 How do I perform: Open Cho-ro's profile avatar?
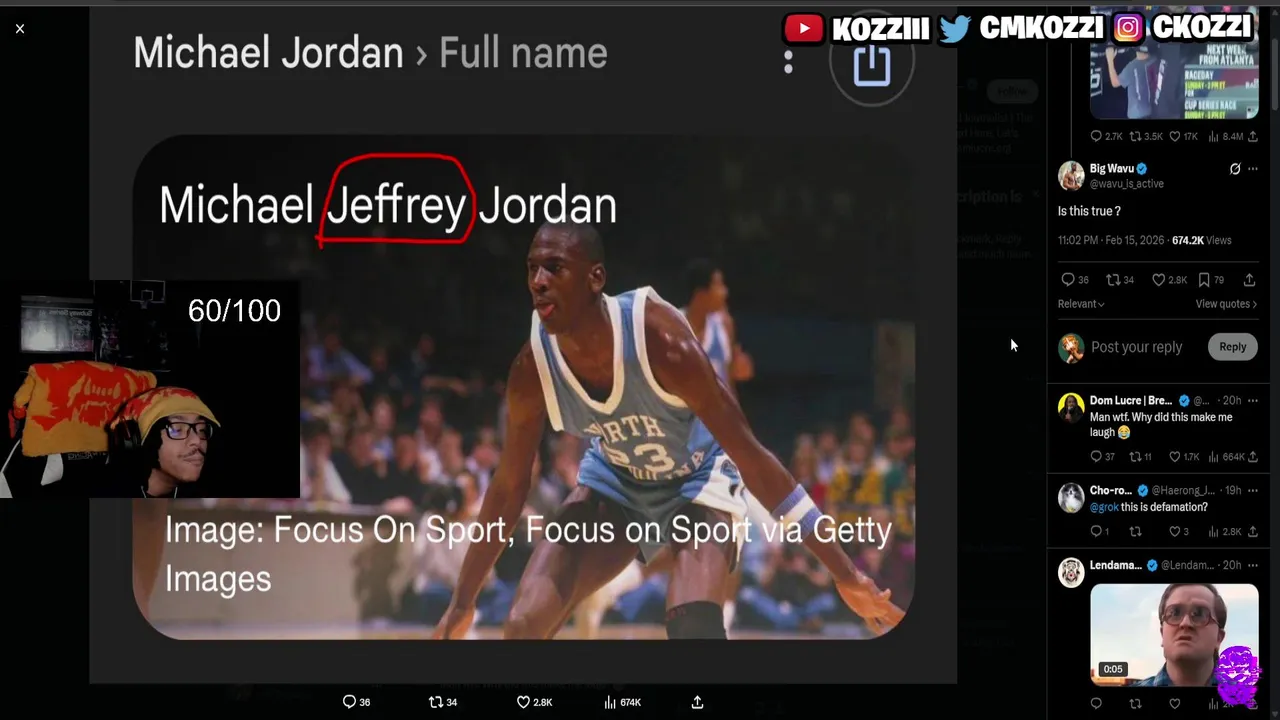point(1071,497)
